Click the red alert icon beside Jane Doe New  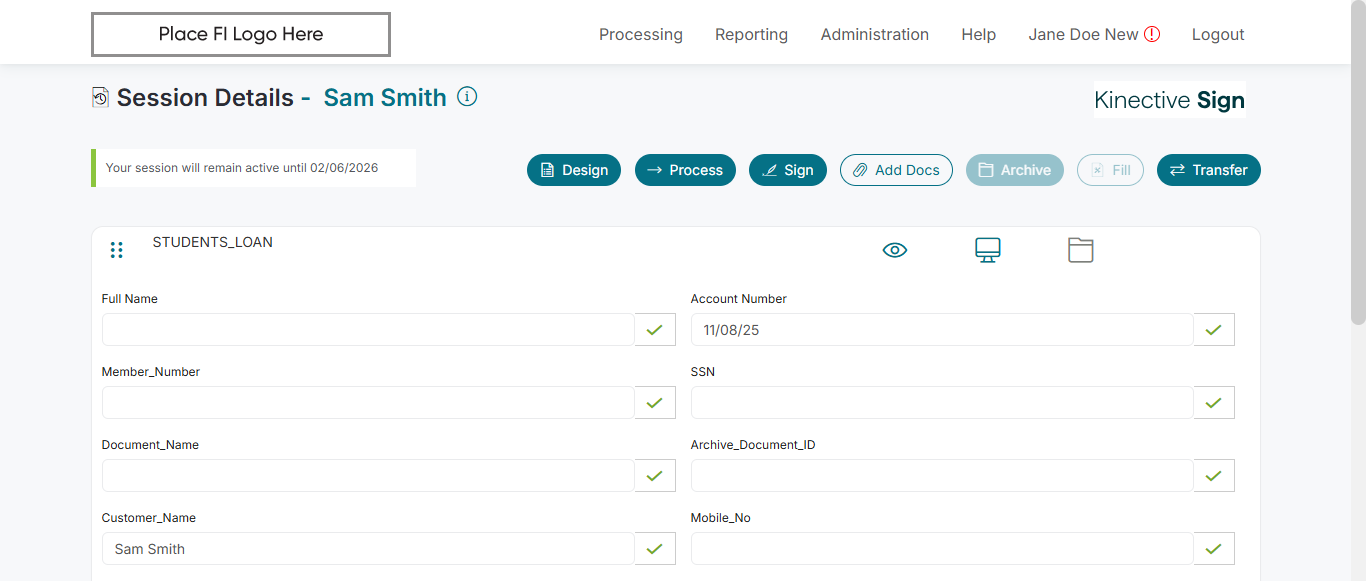coord(1152,34)
